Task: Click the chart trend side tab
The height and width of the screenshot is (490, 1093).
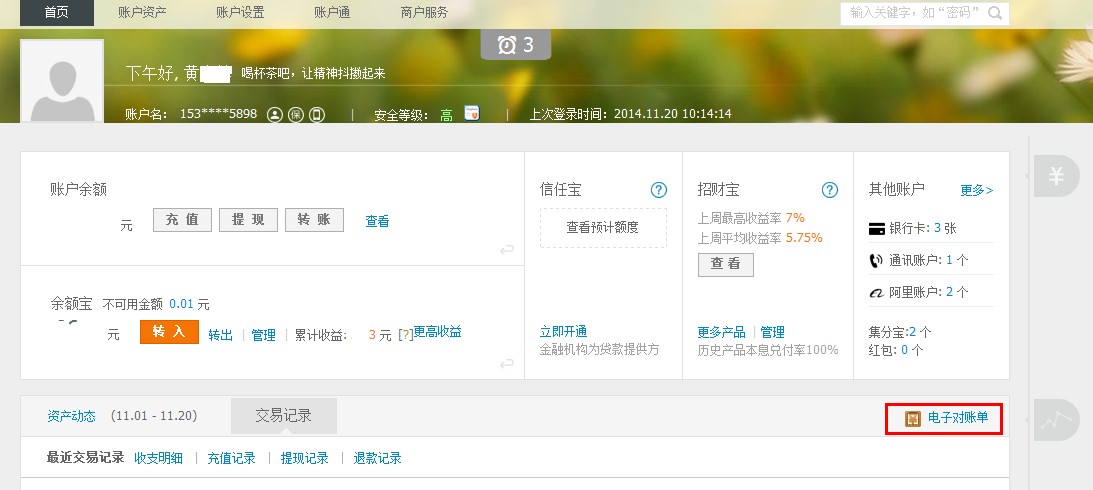Action: (x=1055, y=421)
